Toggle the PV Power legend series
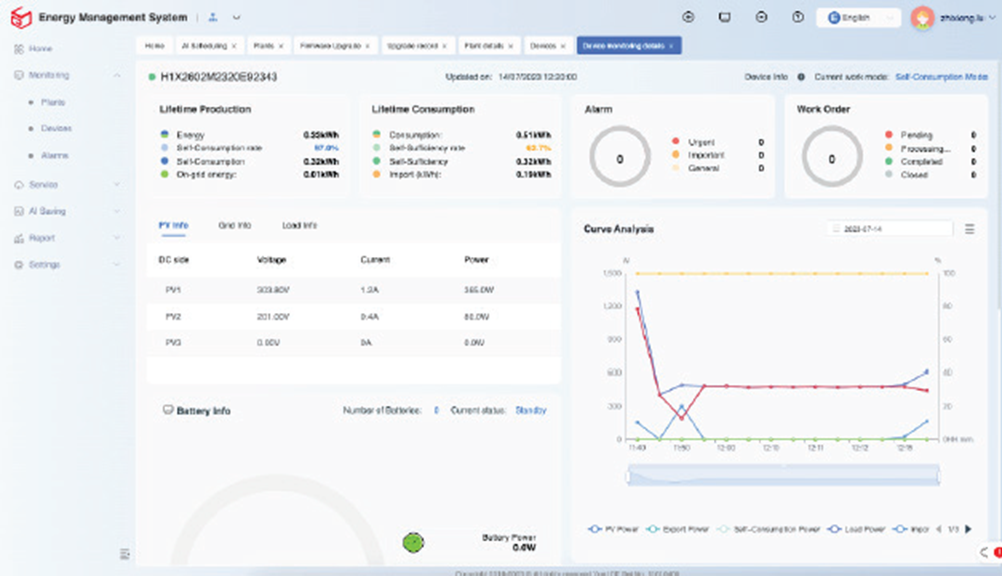Image resolution: width=1002 pixels, height=576 pixels. tap(613, 529)
